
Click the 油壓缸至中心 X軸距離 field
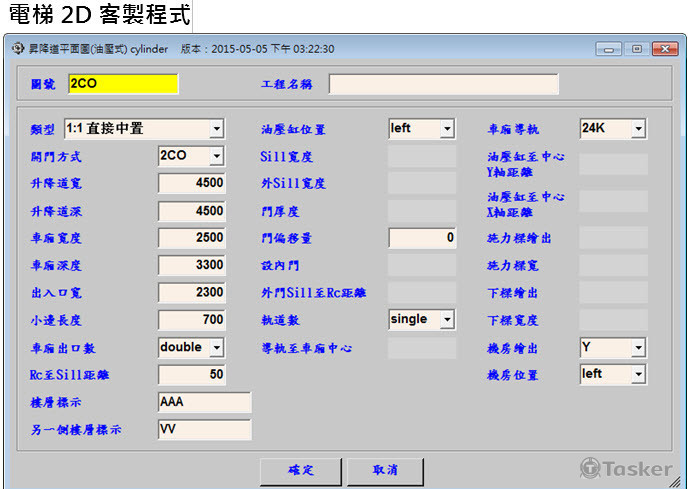613,201
